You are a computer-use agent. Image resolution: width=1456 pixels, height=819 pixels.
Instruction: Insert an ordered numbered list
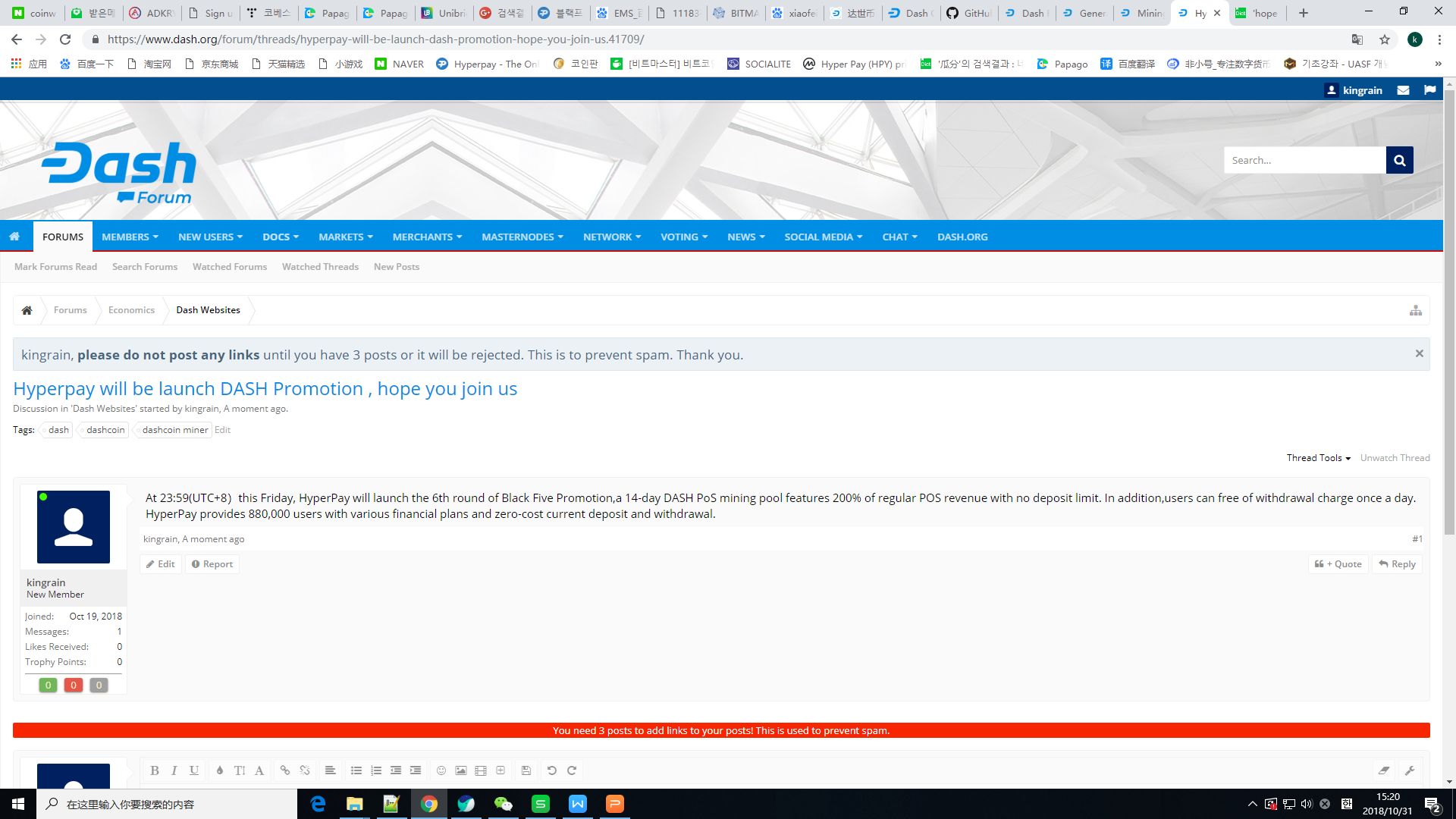click(x=376, y=770)
